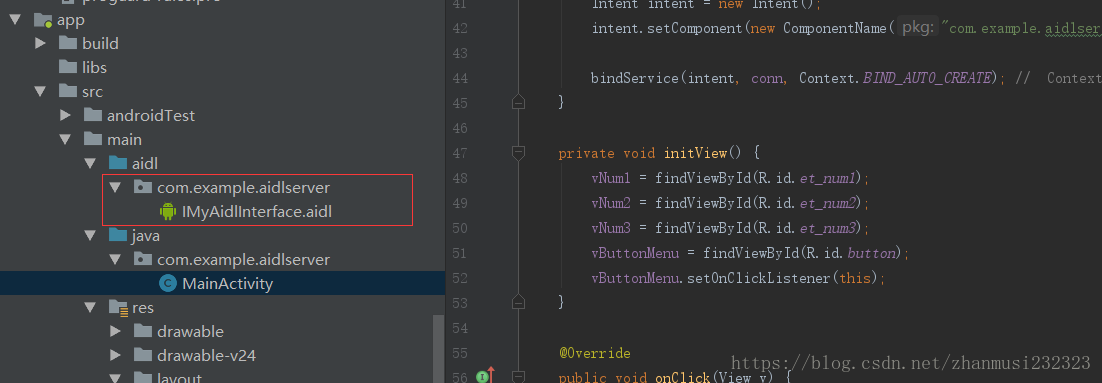
Task: Select the main folder icon
Action: coord(93,139)
